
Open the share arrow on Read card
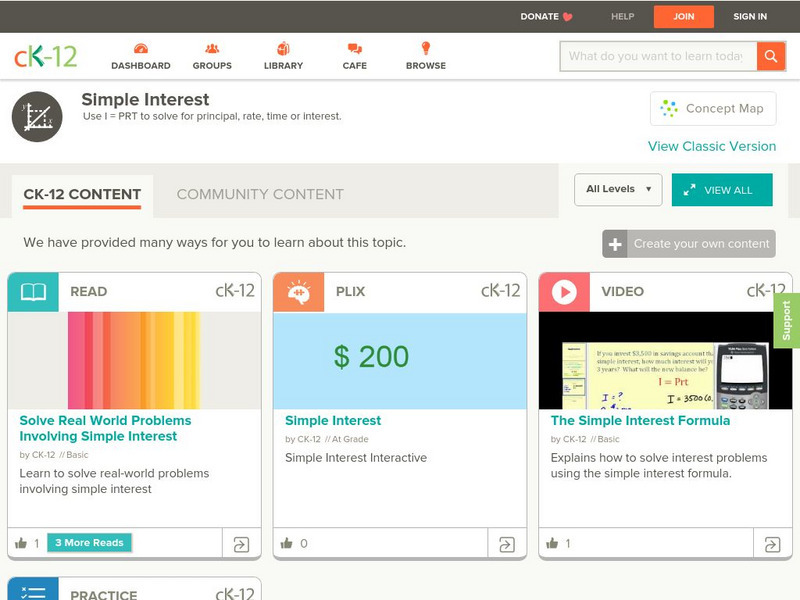pos(241,544)
